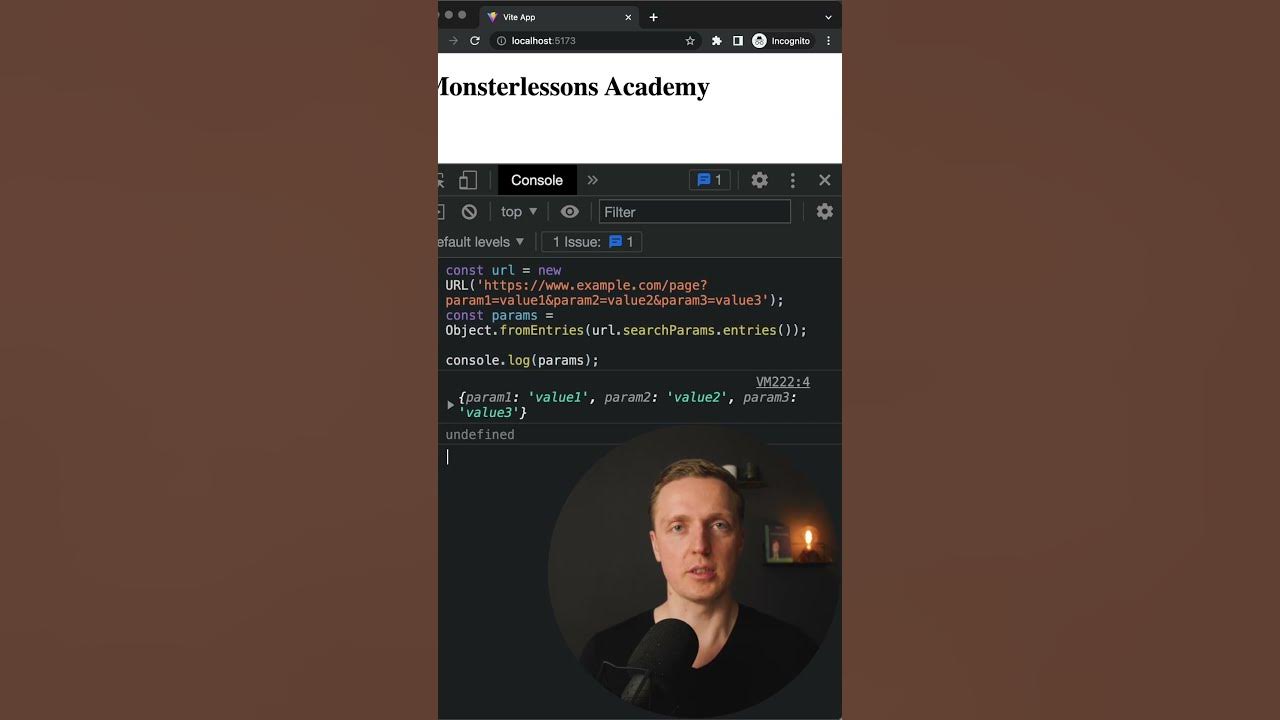
Task: Open DevTools settings gear
Action: (760, 180)
